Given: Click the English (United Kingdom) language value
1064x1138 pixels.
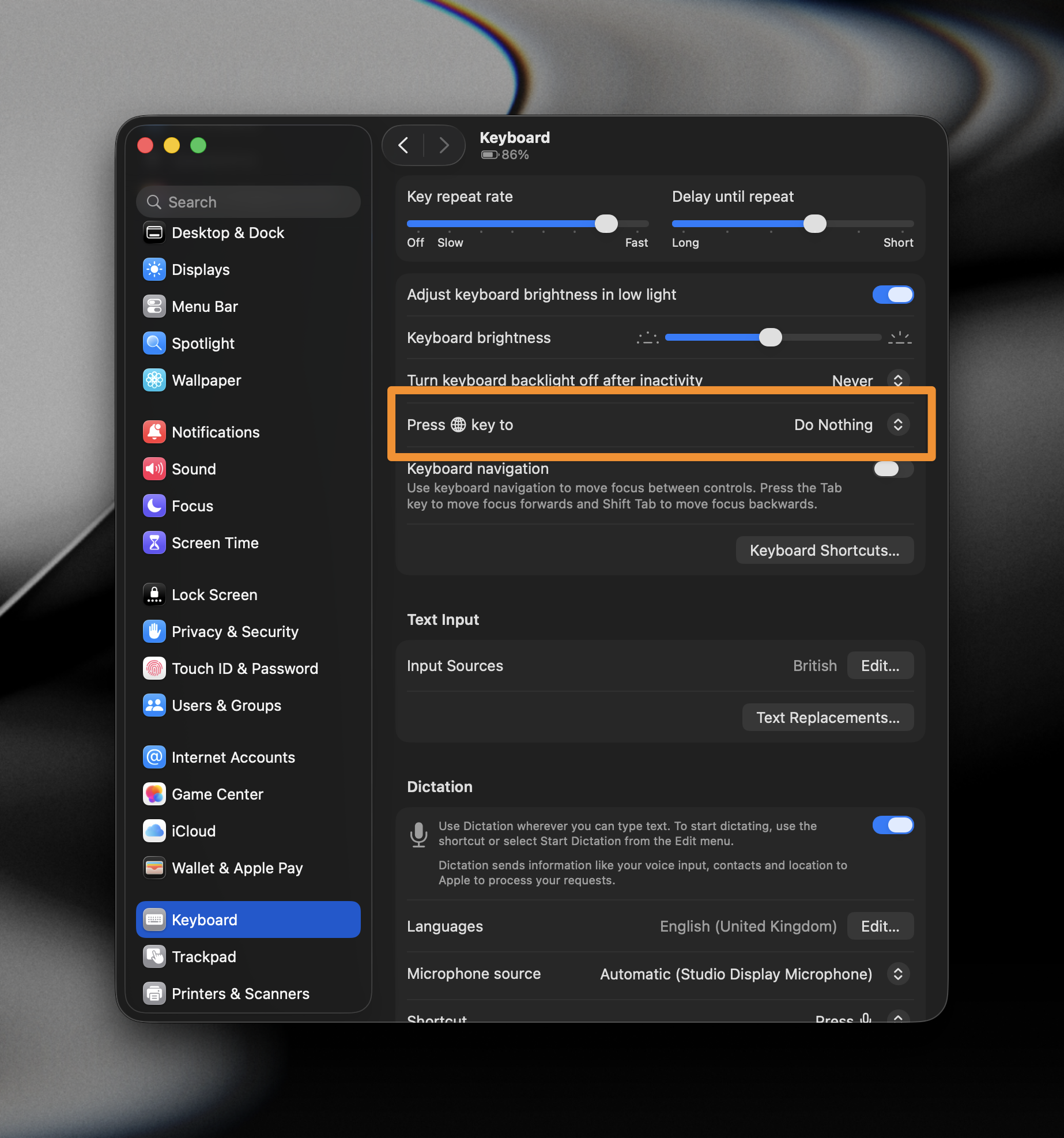Looking at the screenshot, I should point(748,926).
